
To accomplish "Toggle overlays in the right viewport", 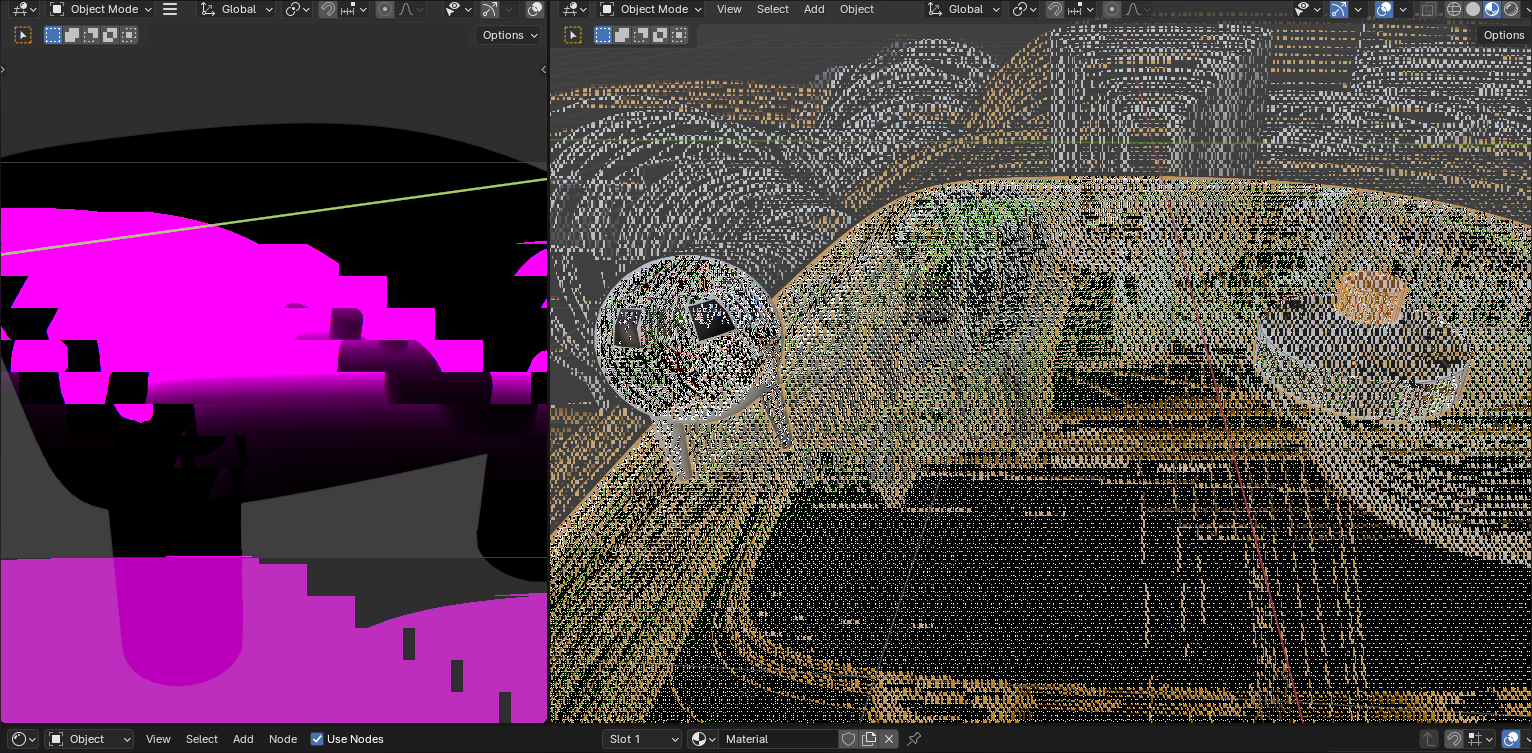I will [x=1384, y=9].
